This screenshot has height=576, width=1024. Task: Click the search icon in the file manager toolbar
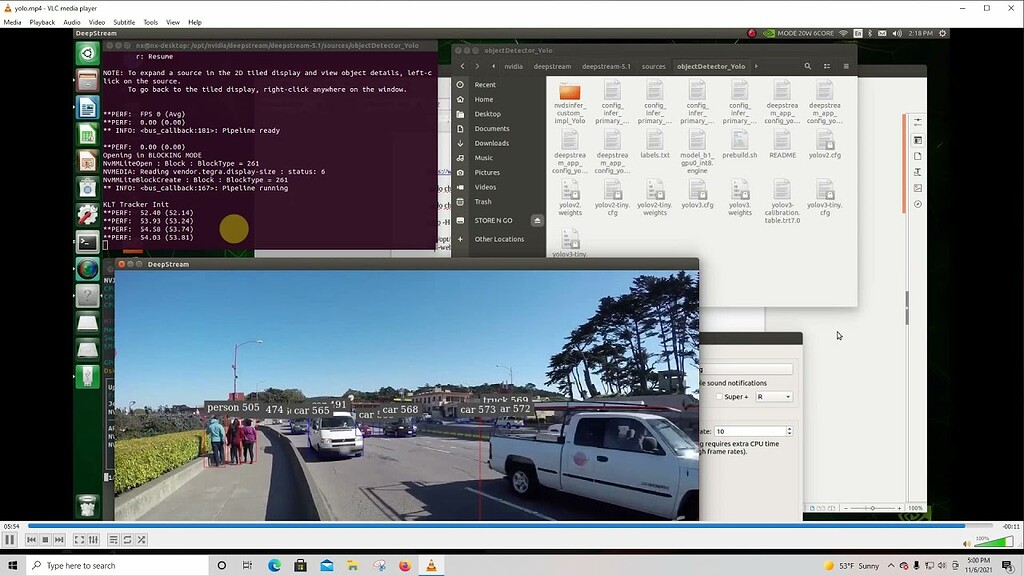click(807, 67)
